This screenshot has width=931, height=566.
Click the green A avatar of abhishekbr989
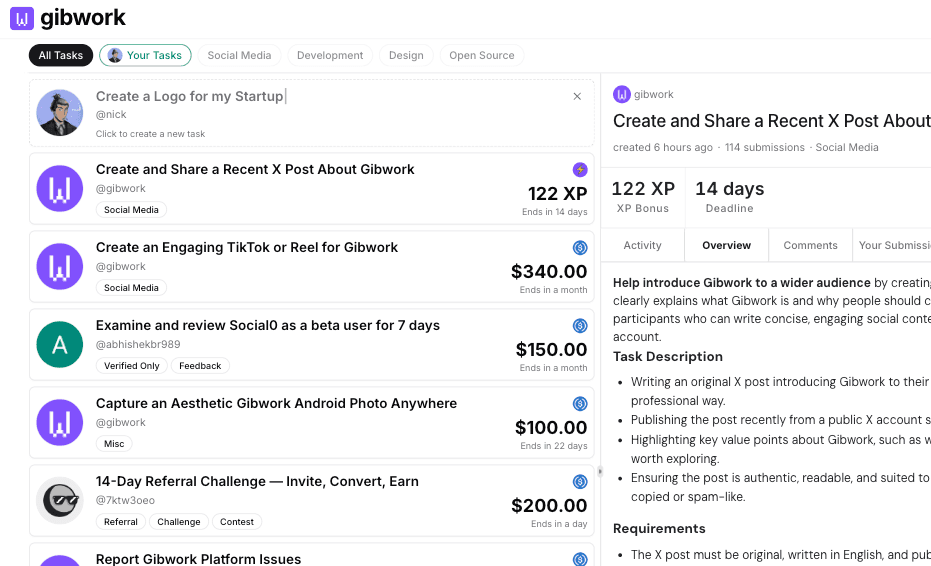[59, 344]
